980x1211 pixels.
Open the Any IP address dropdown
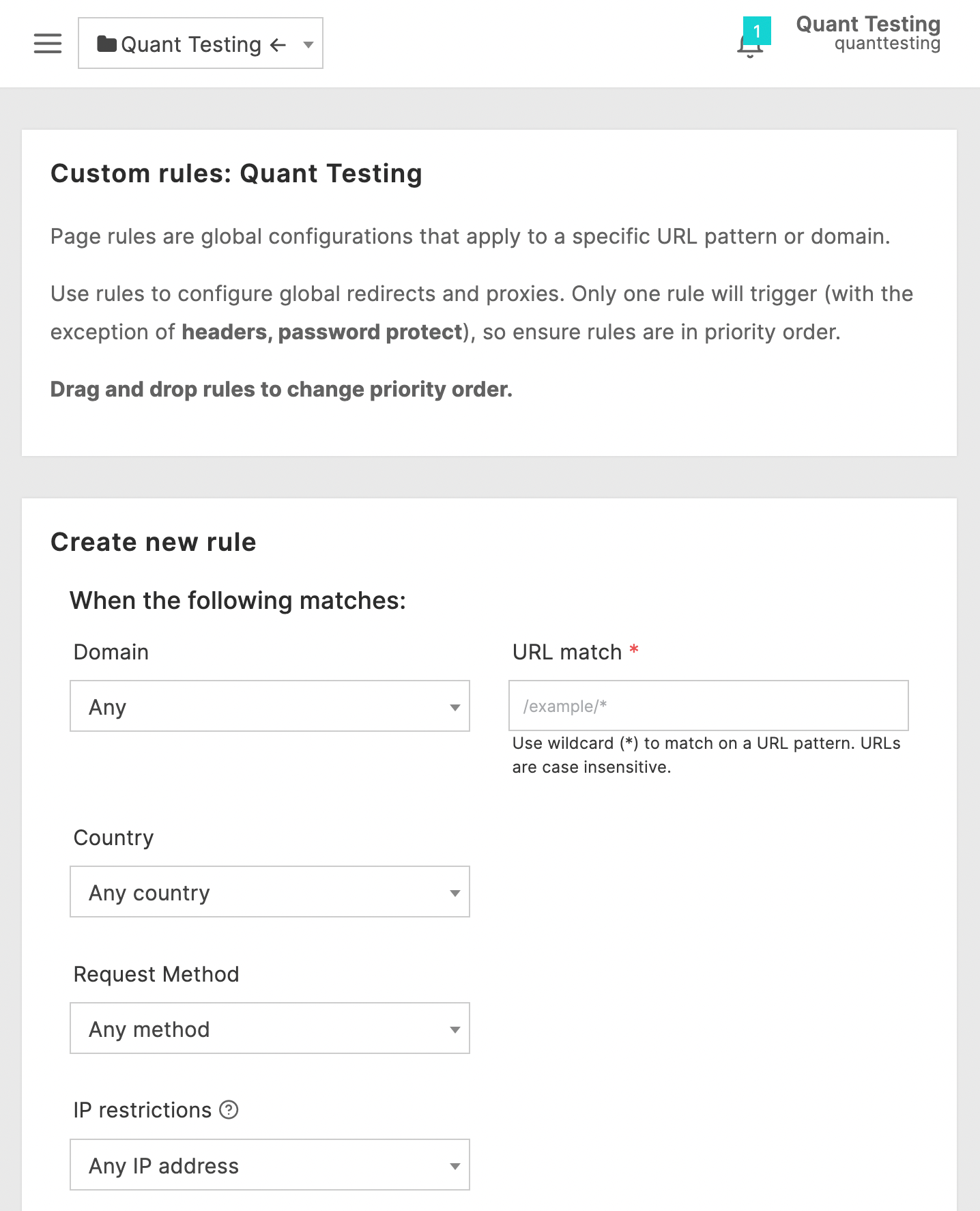tap(270, 1165)
